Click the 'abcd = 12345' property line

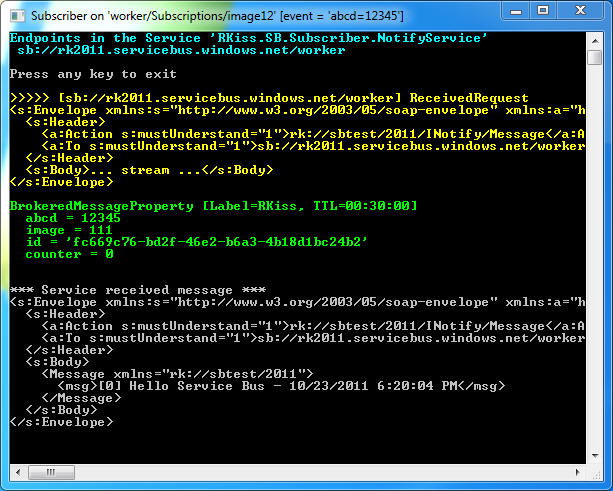coord(73,218)
